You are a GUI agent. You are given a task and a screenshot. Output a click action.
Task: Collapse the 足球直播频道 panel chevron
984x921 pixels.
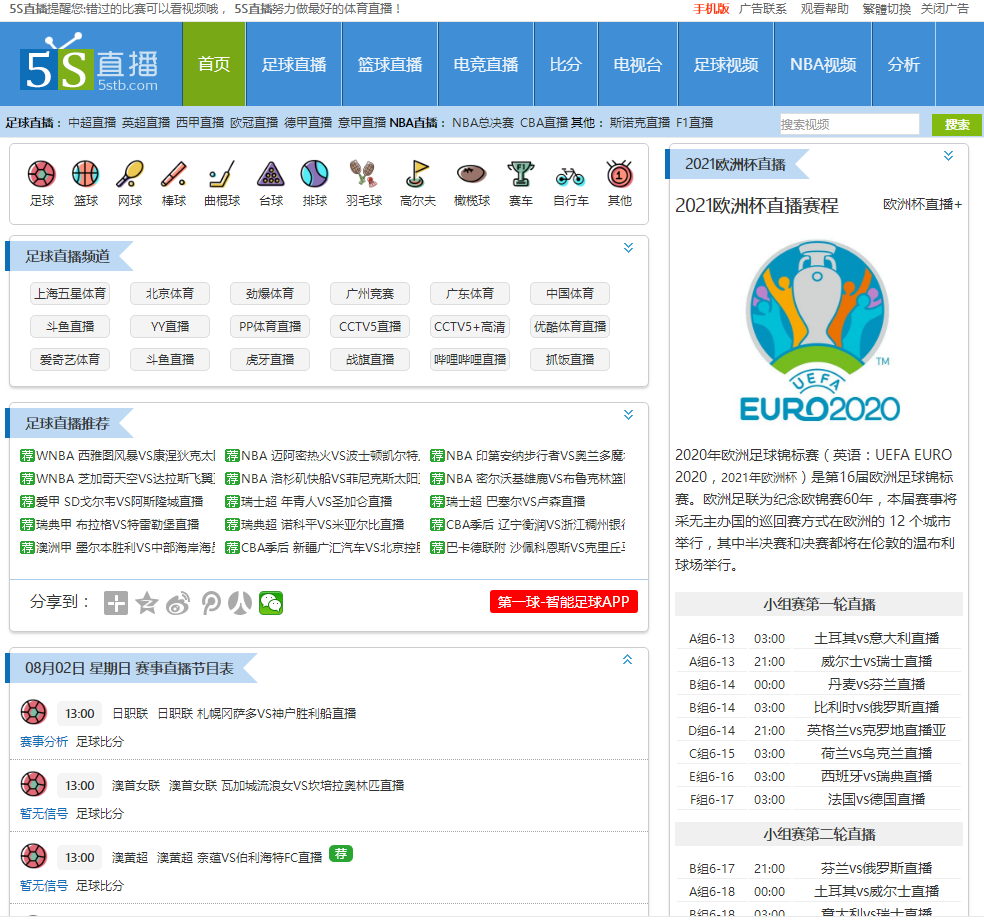click(x=628, y=248)
